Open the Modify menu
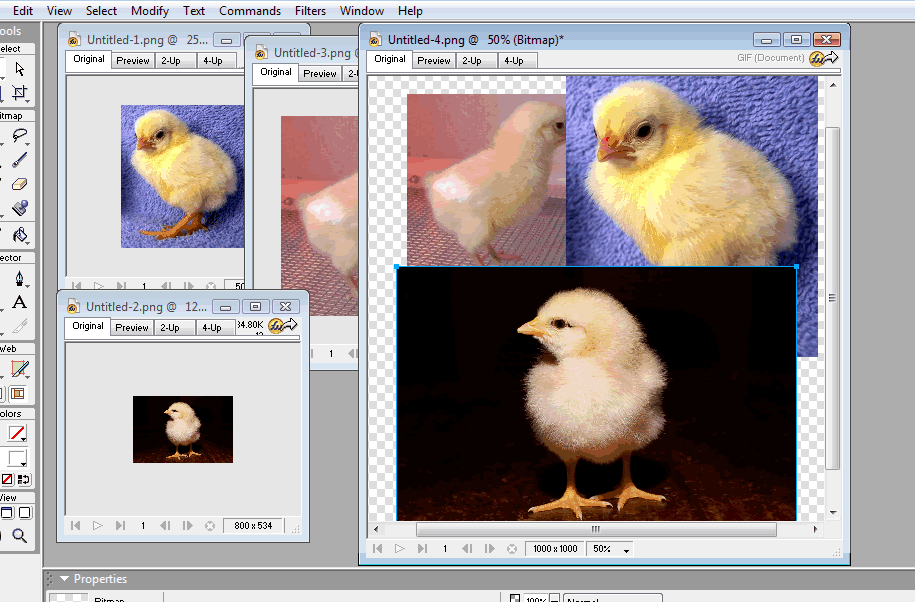915x602 pixels. point(150,11)
